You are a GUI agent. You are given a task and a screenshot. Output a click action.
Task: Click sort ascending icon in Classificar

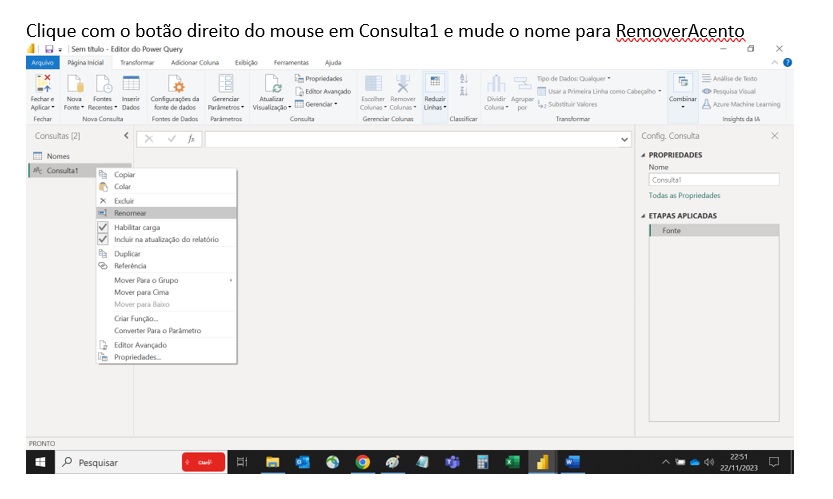tap(463, 79)
